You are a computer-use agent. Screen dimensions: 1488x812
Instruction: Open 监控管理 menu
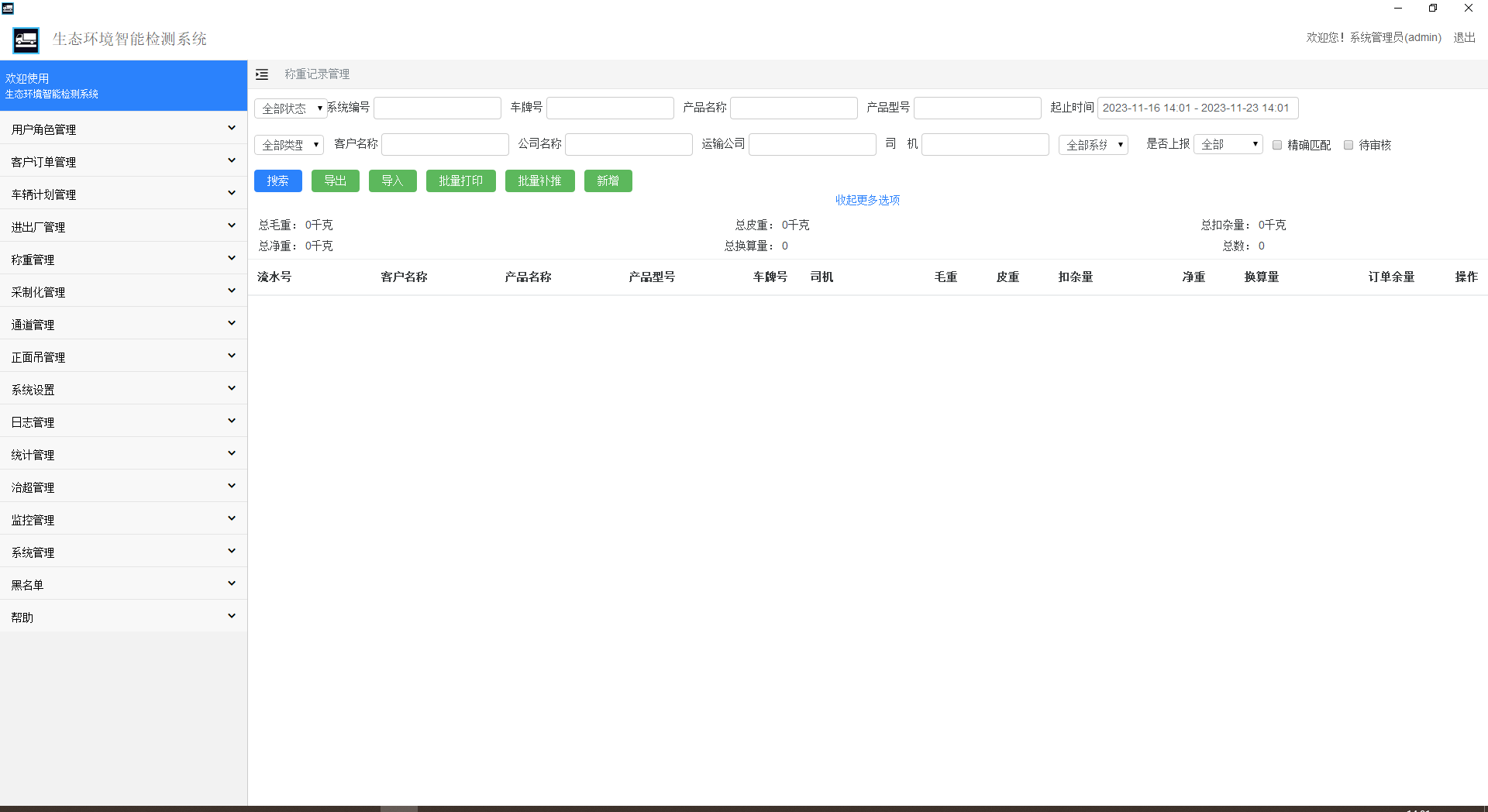123,519
